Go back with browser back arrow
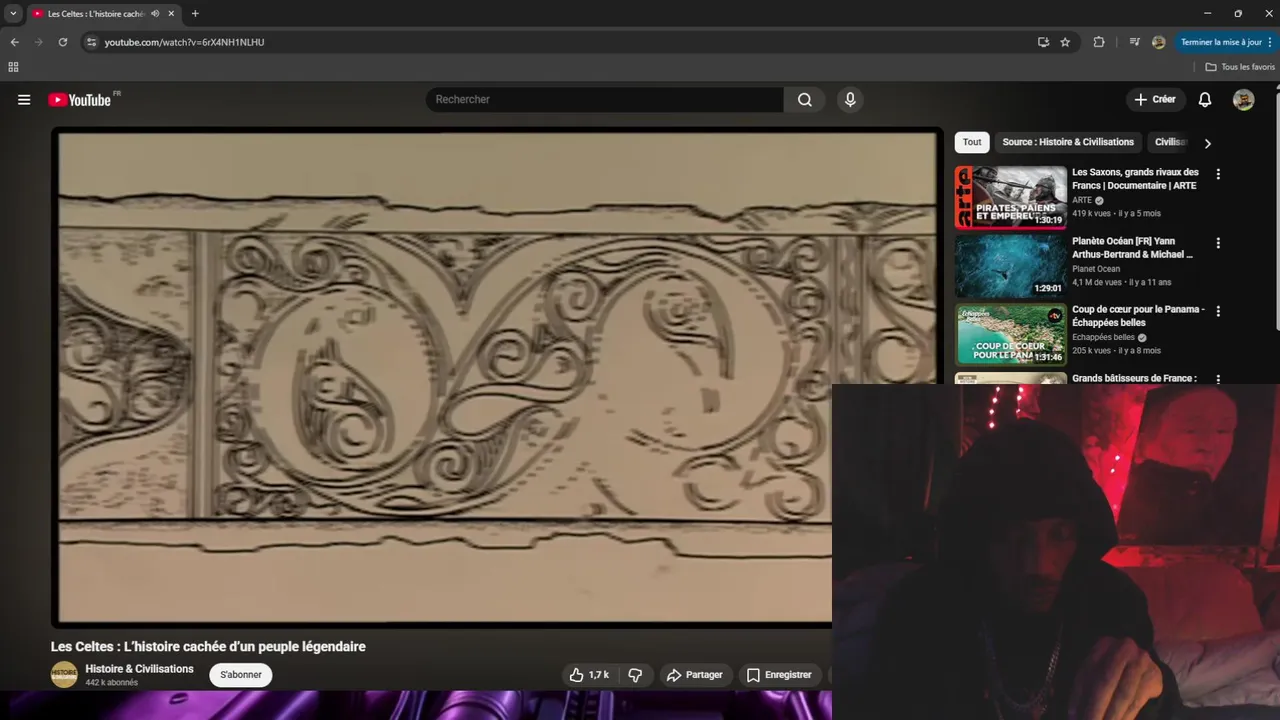This screenshot has height=720, width=1280. coord(14,42)
